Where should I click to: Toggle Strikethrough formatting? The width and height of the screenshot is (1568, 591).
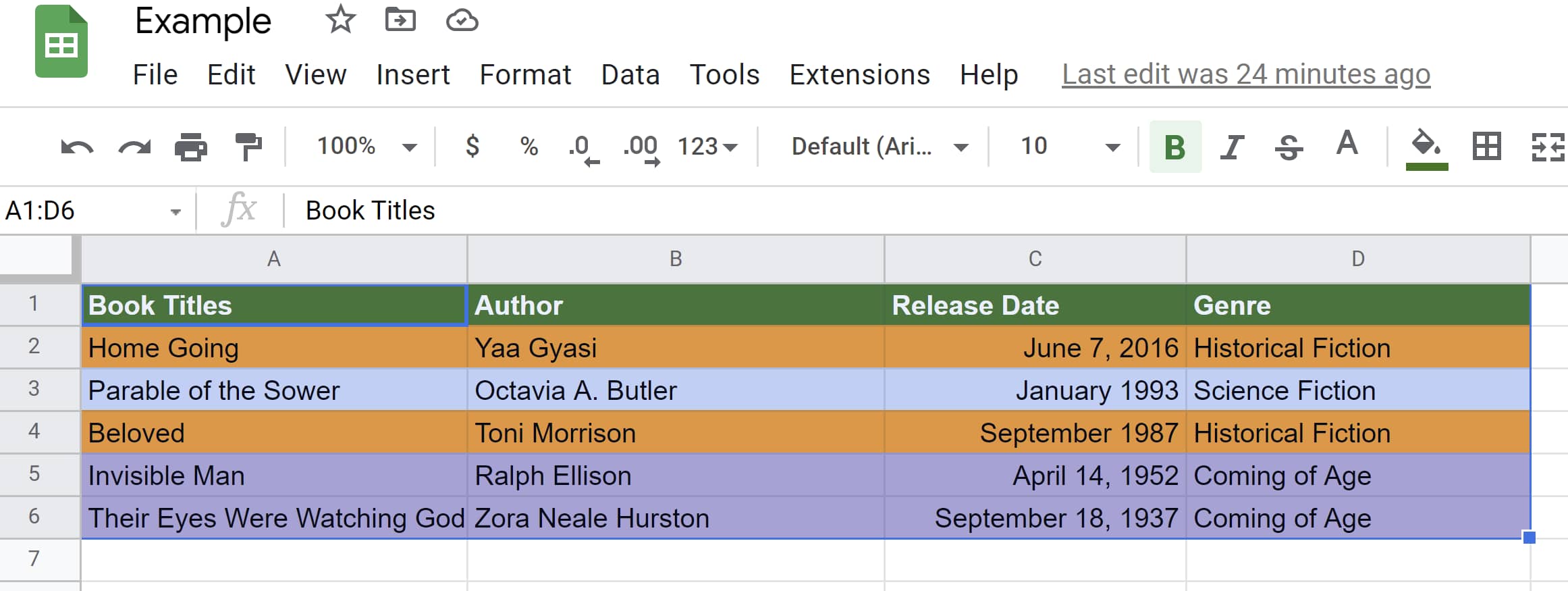(x=1289, y=147)
